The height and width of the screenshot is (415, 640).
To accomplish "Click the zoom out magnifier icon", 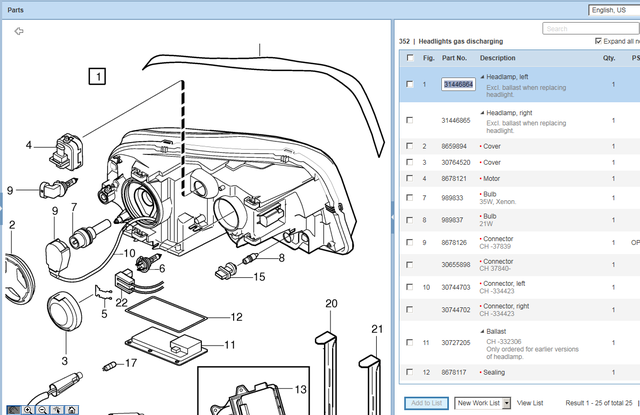I will (x=40, y=409).
